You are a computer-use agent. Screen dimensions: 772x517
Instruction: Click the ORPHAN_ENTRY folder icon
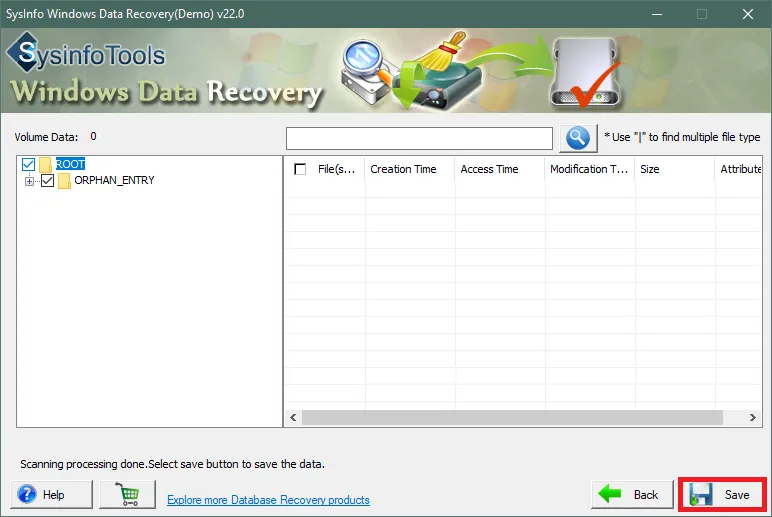[64, 181]
